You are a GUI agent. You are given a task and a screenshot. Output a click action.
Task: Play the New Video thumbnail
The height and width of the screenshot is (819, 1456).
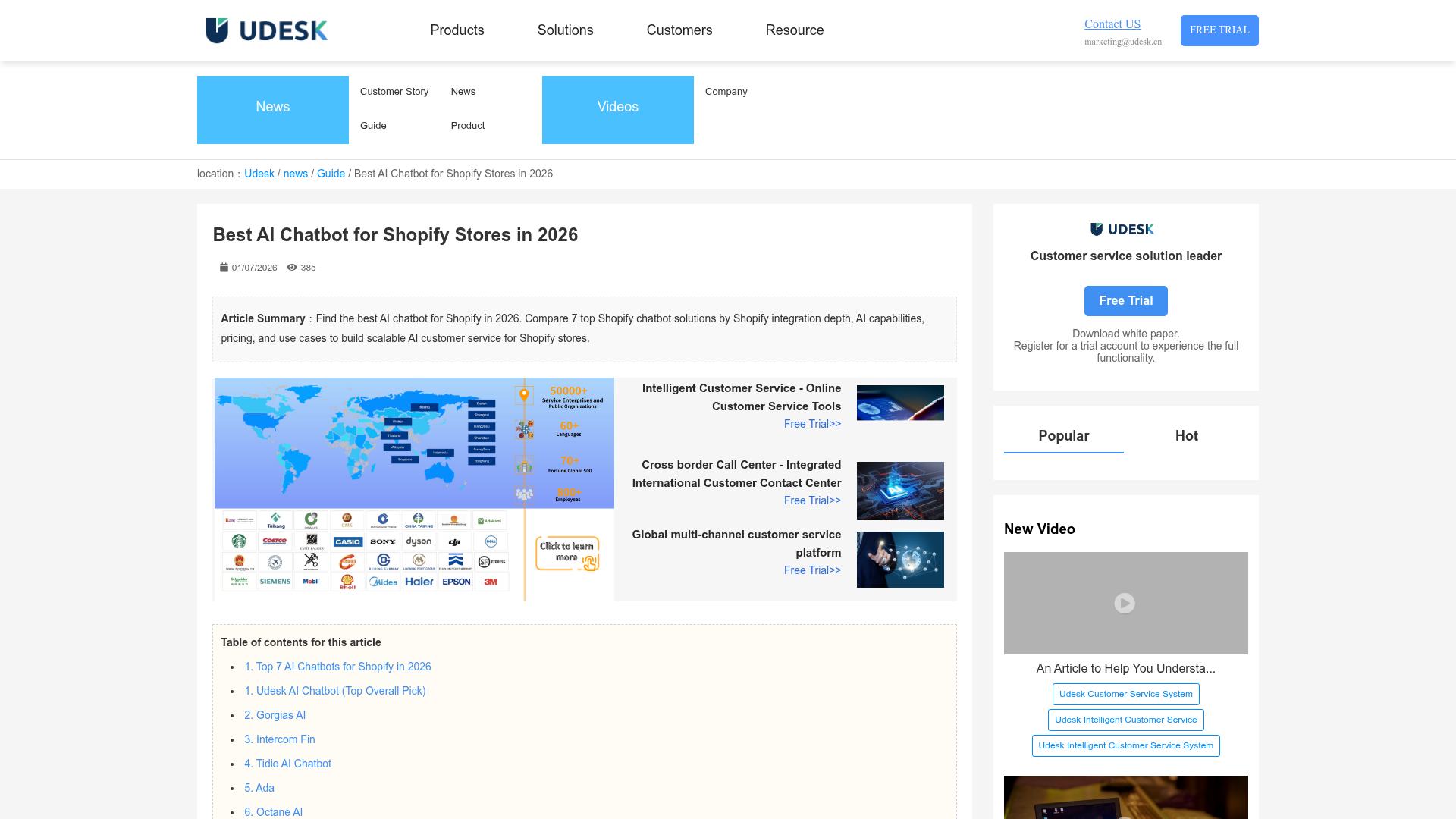(1125, 603)
